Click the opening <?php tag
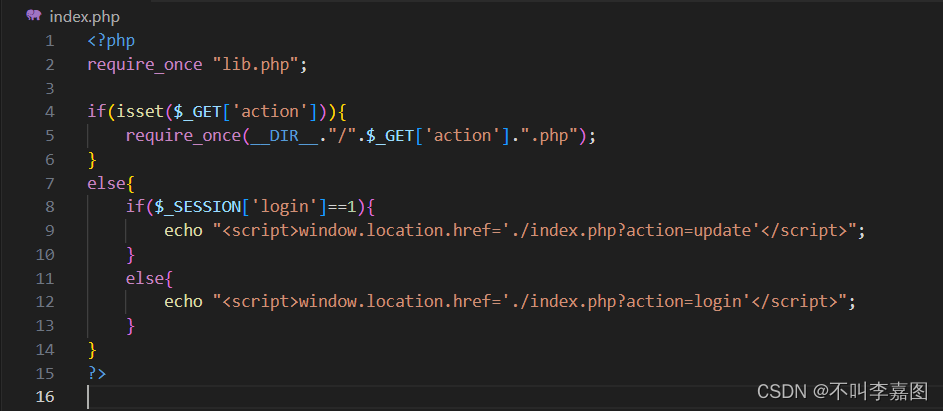Image resolution: width=943 pixels, height=411 pixels. pos(111,42)
